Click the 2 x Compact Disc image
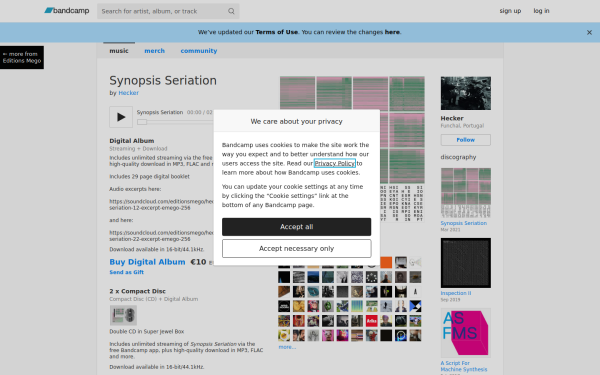This screenshot has height=375, width=600. (123, 315)
